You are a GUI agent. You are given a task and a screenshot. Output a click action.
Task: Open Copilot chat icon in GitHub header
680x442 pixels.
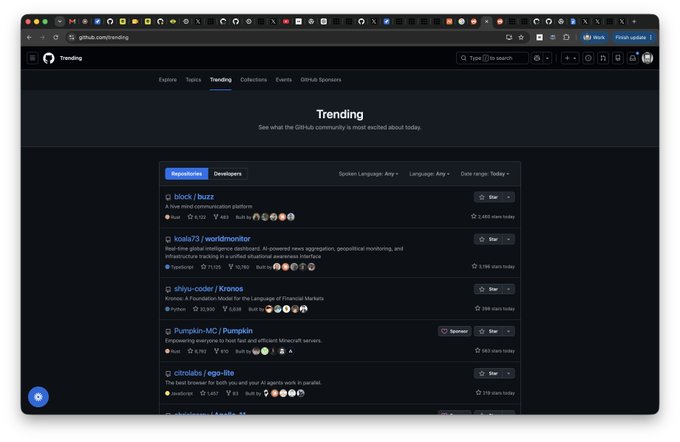(537, 58)
